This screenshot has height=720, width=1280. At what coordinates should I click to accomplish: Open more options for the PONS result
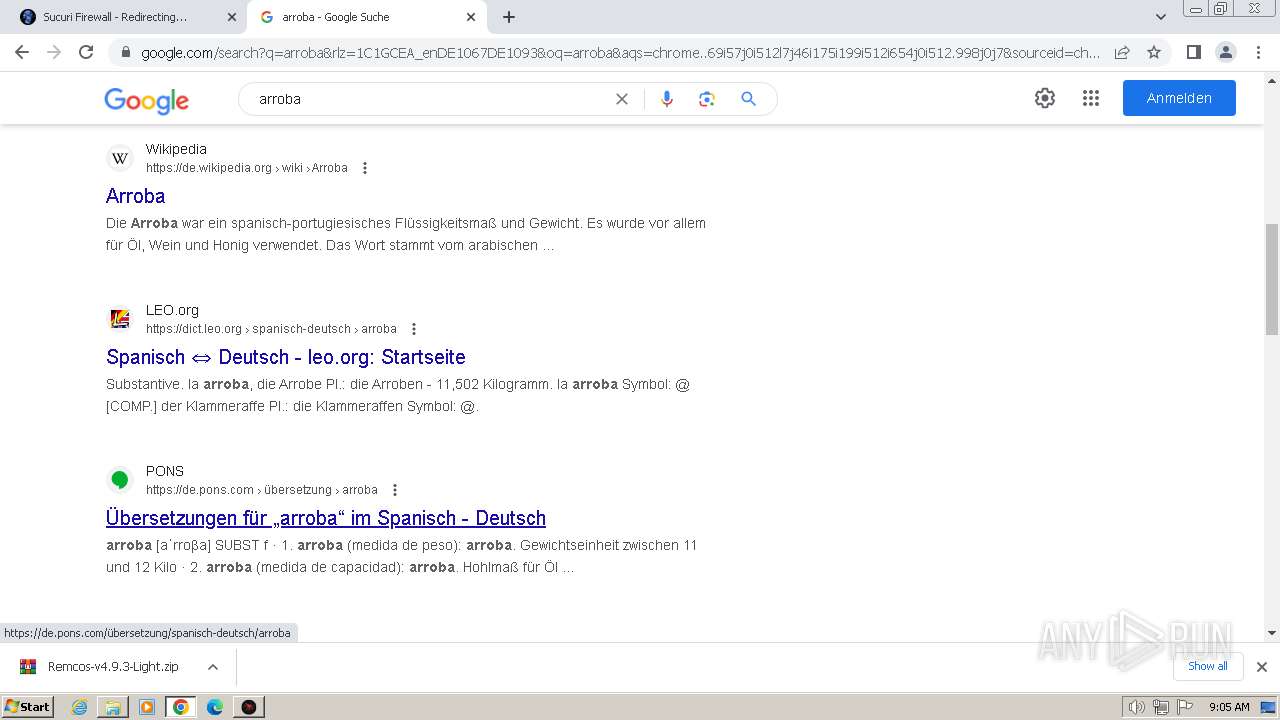point(395,490)
